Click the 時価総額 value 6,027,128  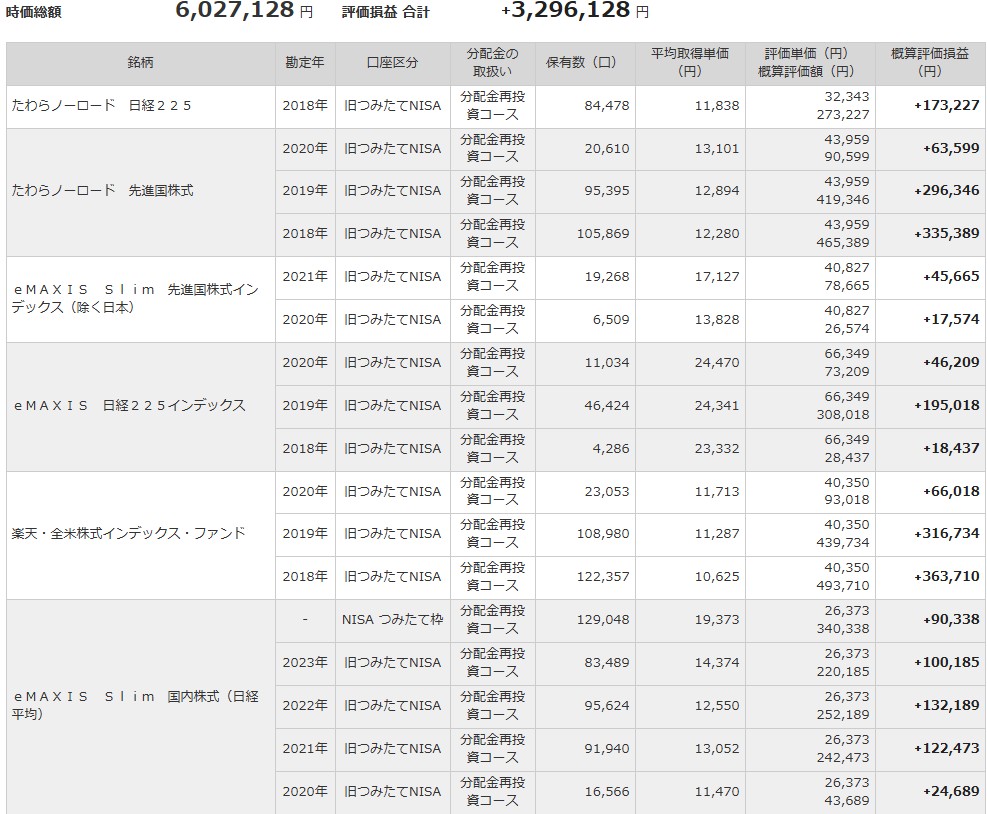pyautogui.click(x=235, y=11)
